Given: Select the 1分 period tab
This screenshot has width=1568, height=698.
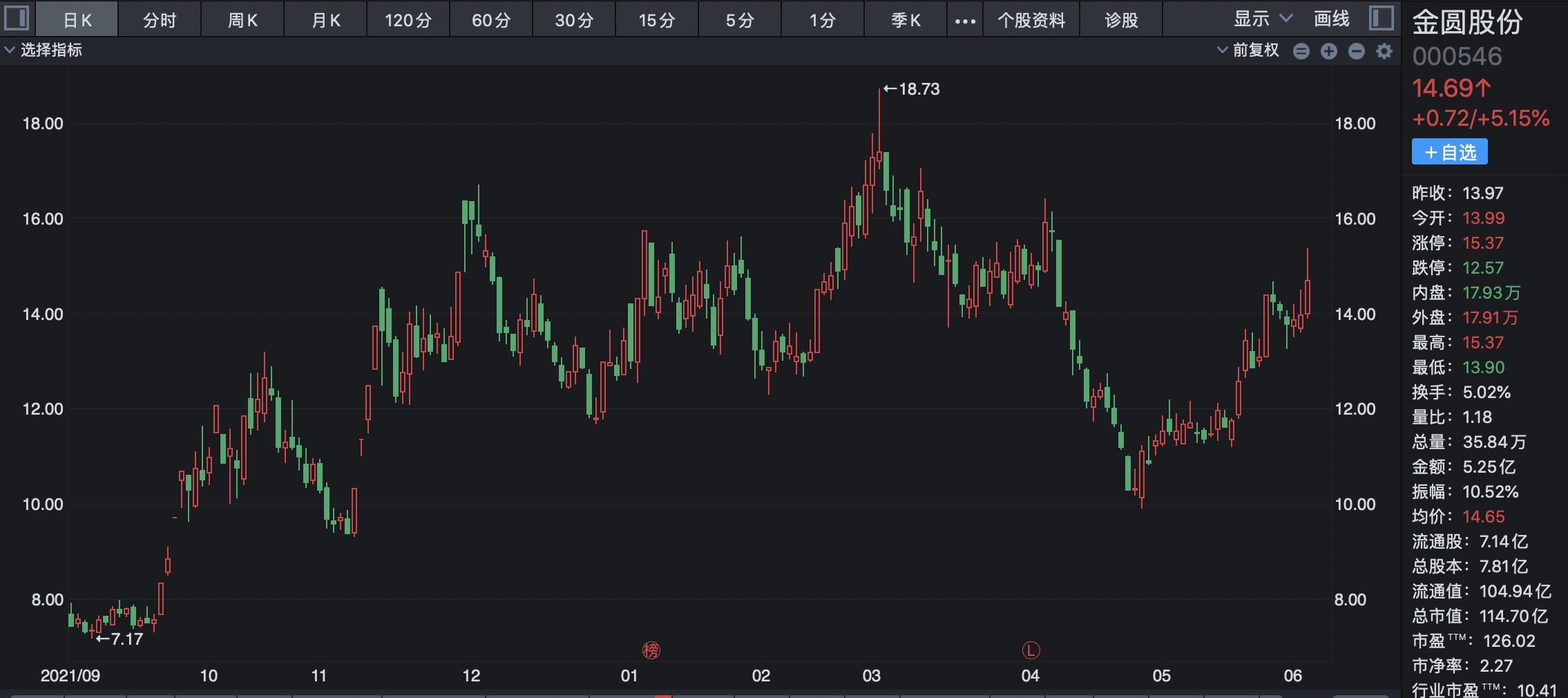Looking at the screenshot, I should (823, 20).
